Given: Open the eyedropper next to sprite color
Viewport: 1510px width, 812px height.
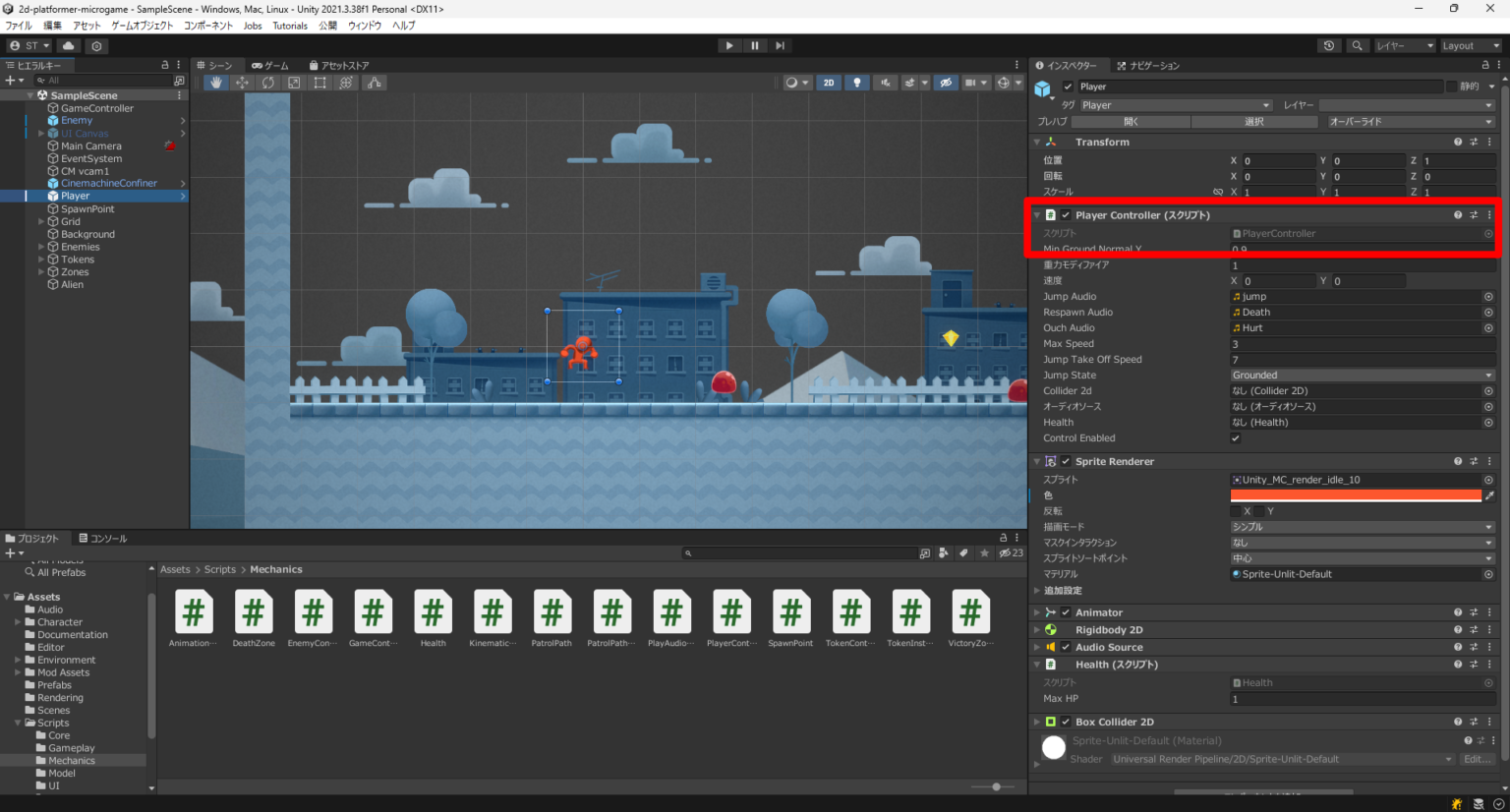Looking at the screenshot, I should click(1489, 495).
